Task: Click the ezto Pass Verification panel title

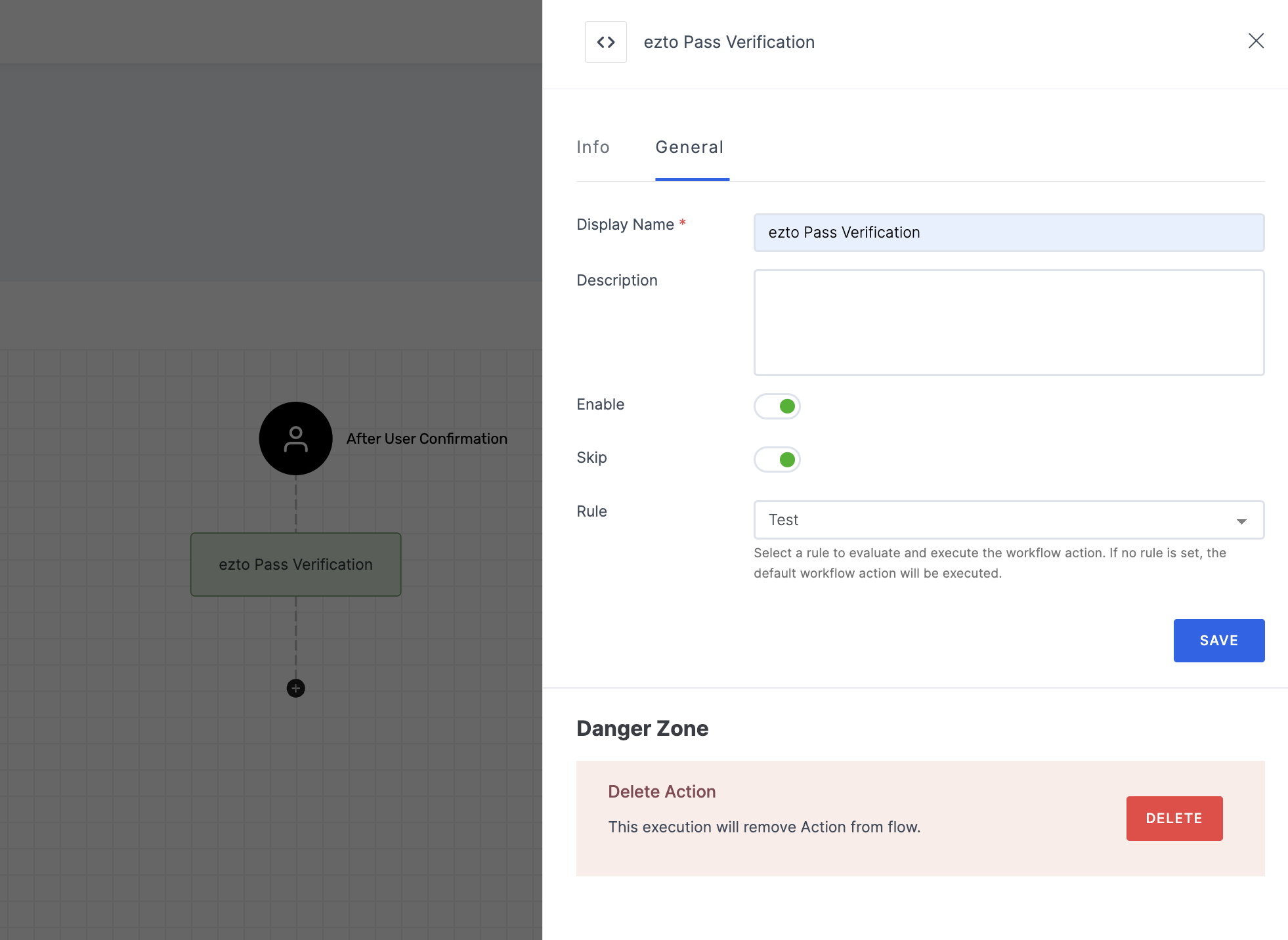Action: 729,42
